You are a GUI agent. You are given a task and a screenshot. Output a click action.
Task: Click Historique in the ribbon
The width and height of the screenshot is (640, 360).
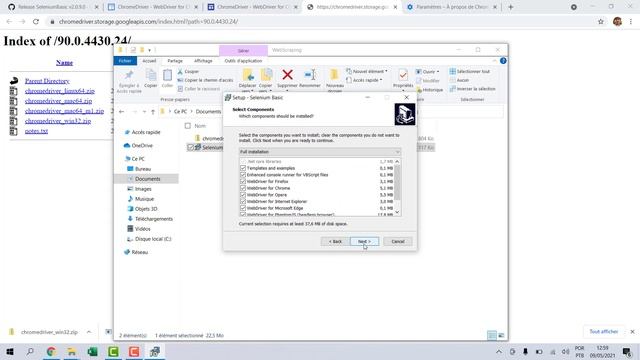pos(429,89)
